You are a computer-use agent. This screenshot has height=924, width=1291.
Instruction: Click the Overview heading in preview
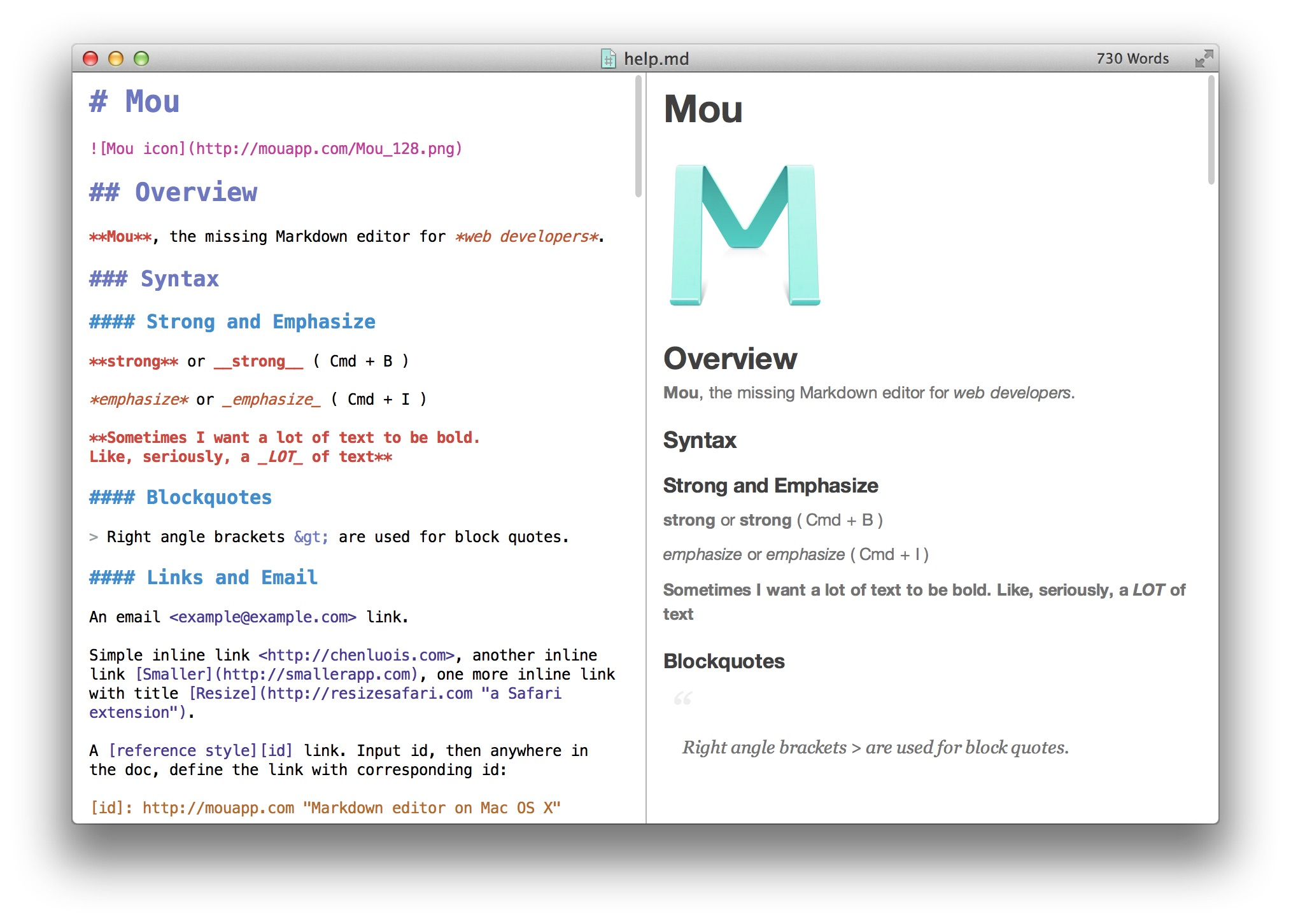730,359
